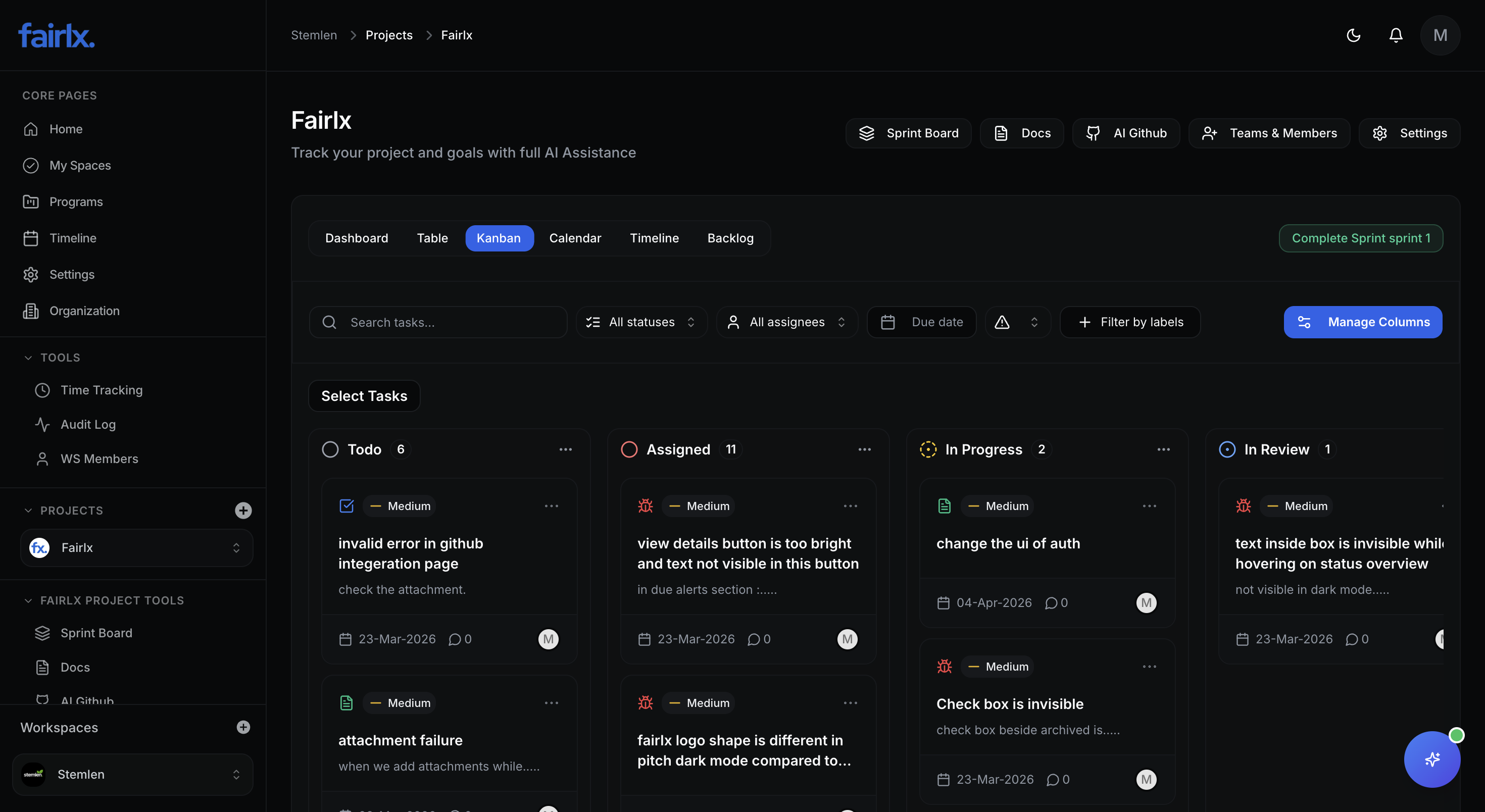This screenshot has height=812, width=1485.
Task: Click document icon on 'attachment failure' card
Action: (x=346, y=703)
